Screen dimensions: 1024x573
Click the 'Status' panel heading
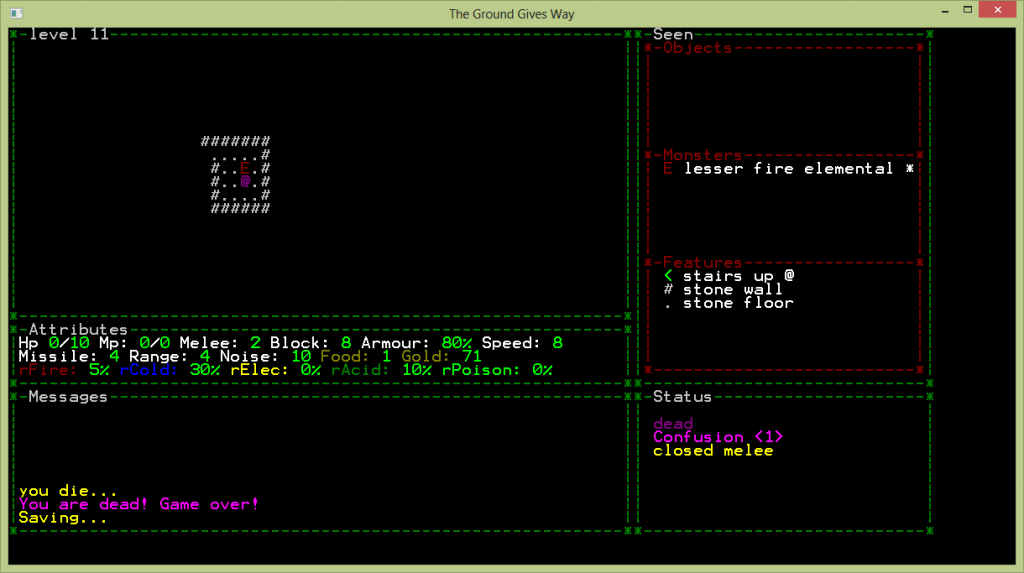pyautogui.click(x=682, y=397)
